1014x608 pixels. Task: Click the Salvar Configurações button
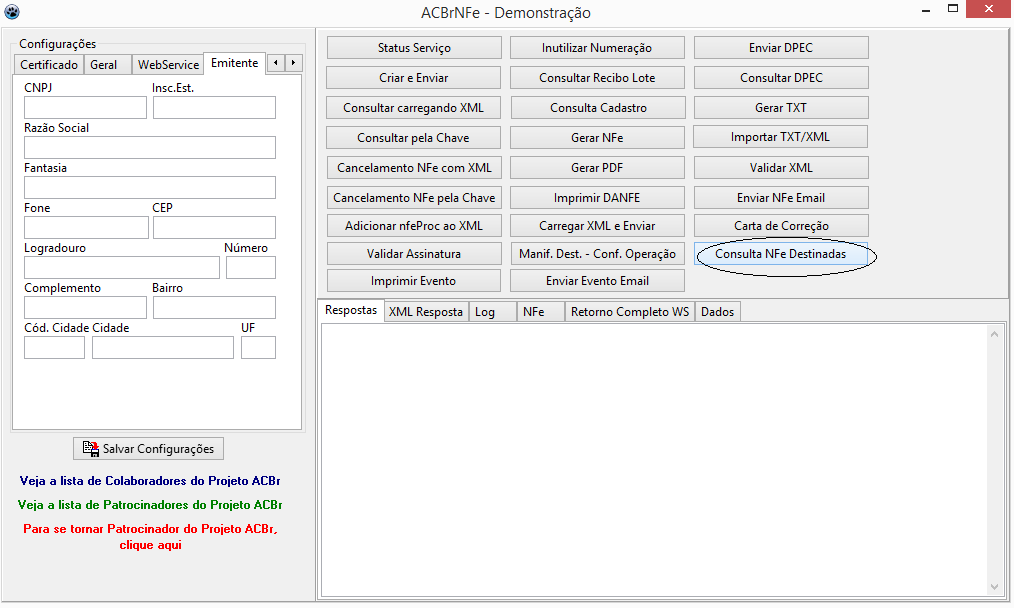tap(148, 449)
